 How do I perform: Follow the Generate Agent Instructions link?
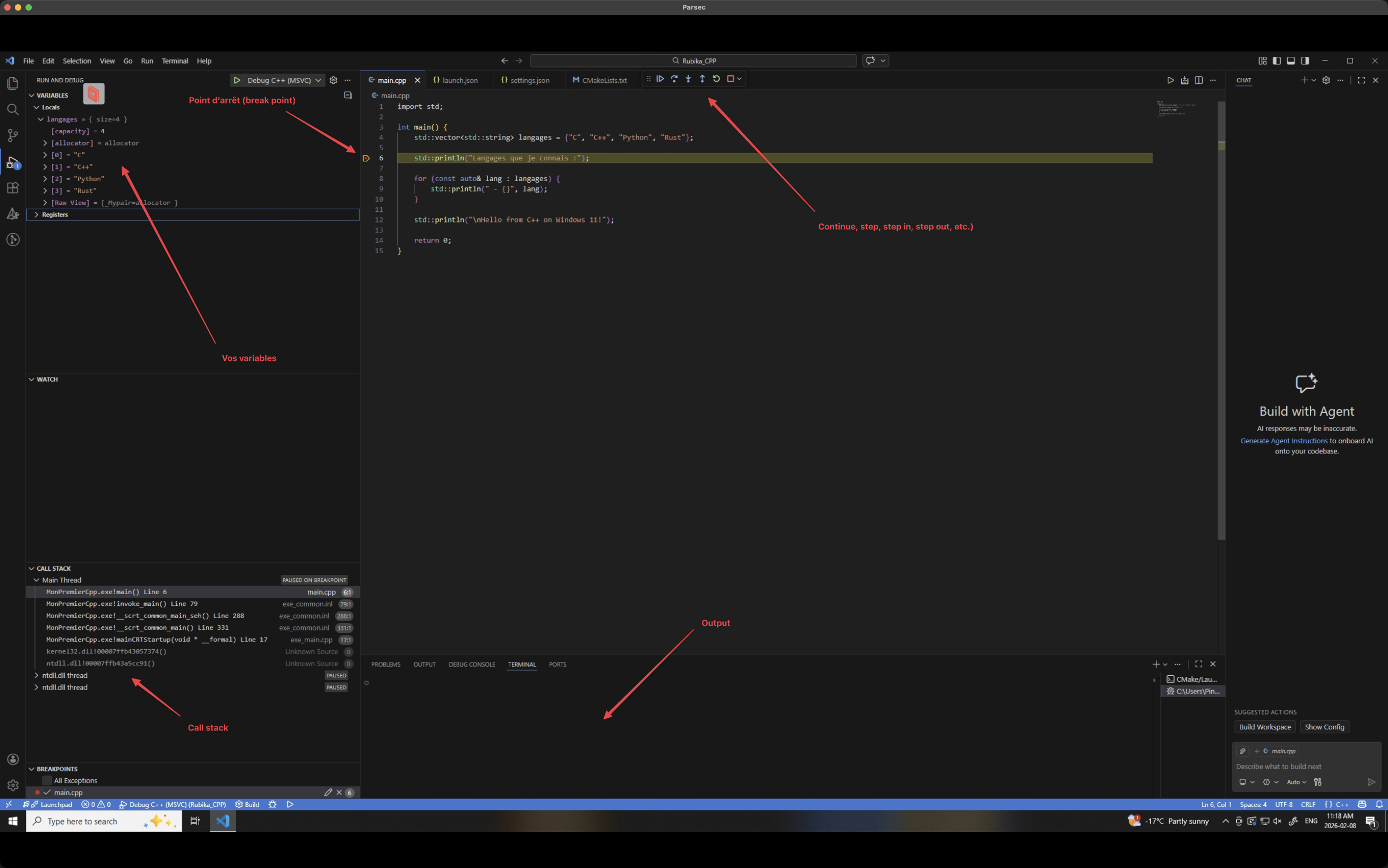1283,441
